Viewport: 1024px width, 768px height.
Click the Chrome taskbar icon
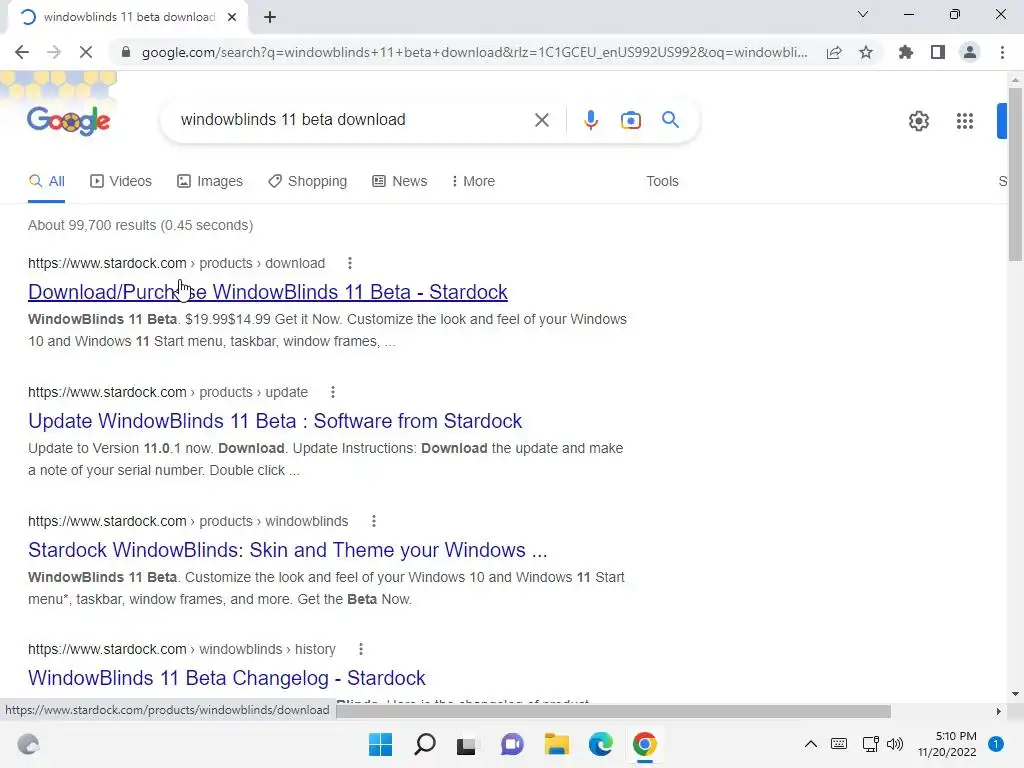645,744
